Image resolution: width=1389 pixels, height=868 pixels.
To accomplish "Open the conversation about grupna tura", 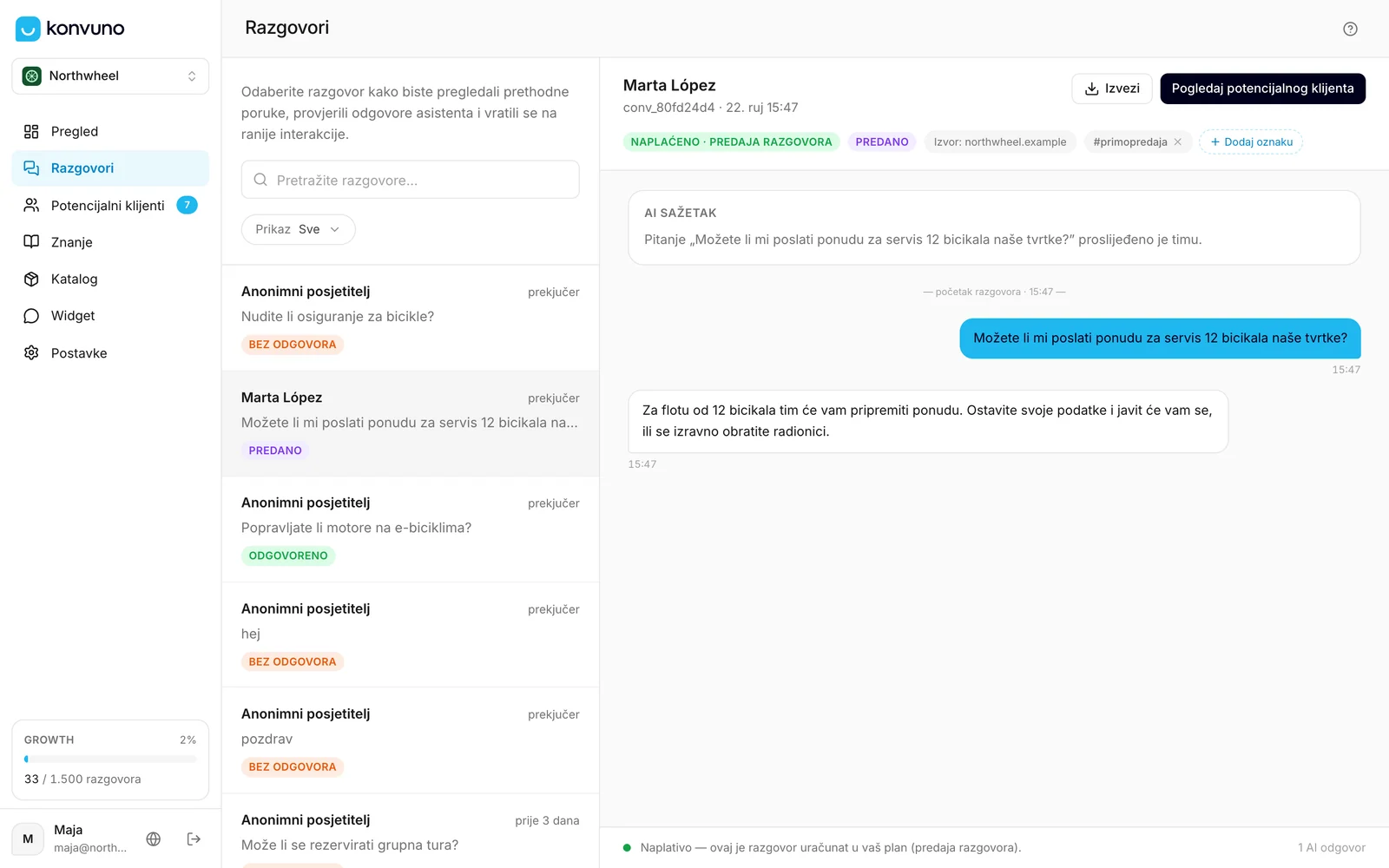I will pos(411,832).
